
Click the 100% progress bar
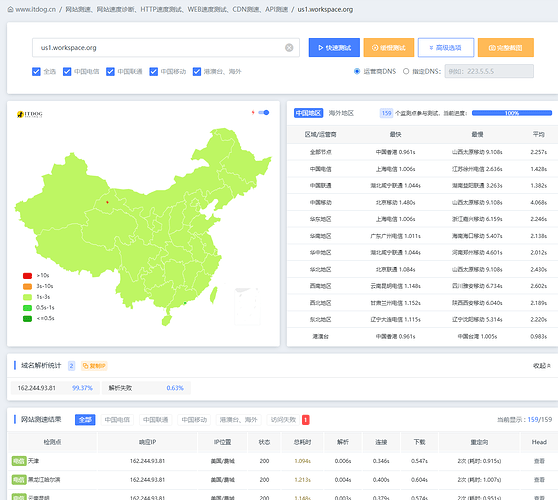(x=512, y=113)
